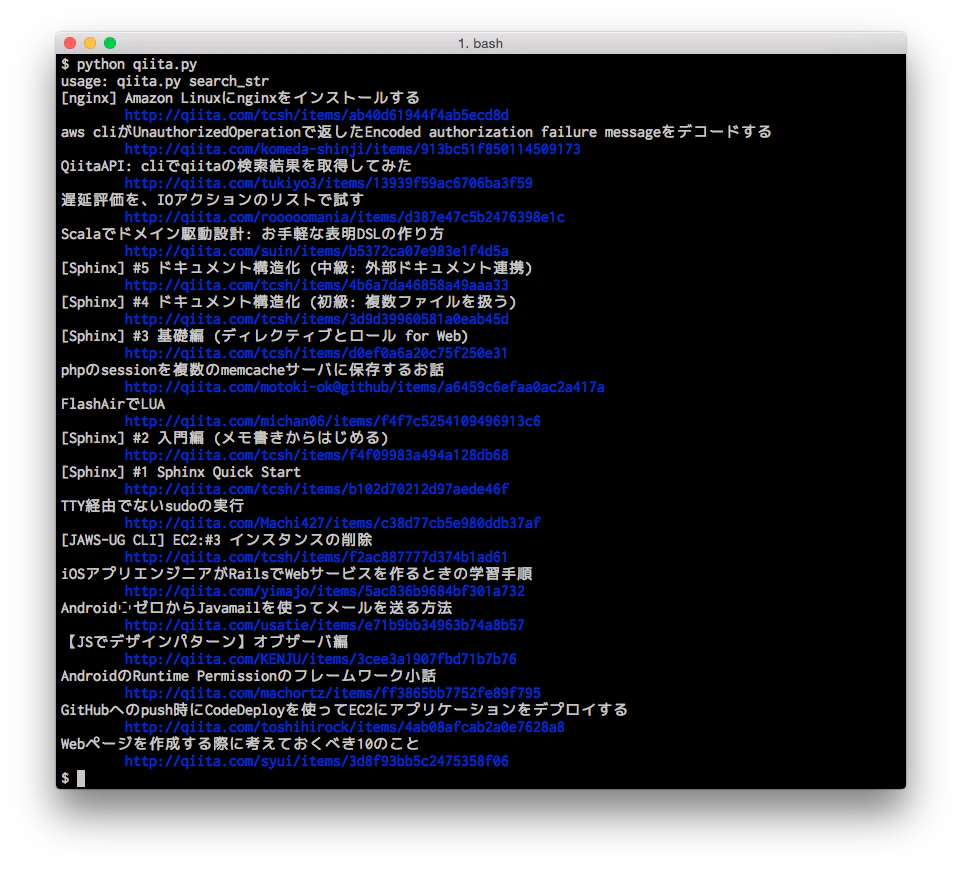This screenshot has width=962, height=869.
Task: Click the 'FlashAirでLUA' title line
Action: click(x=113, y=404)
